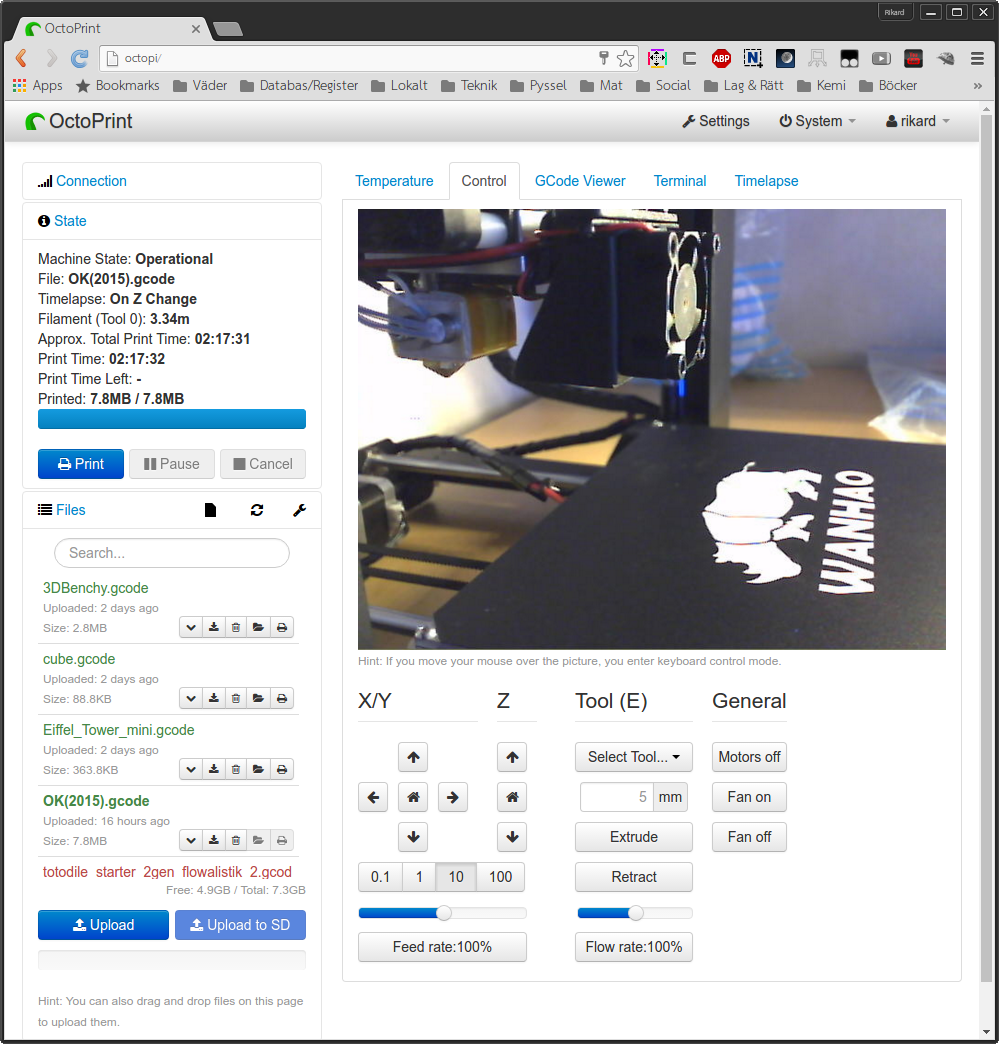Expand cube.gcode details chevron

tap(191, 698)
